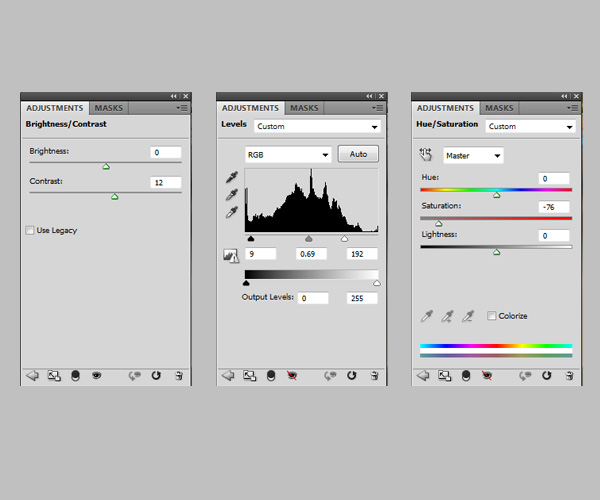Click reset icon in Levels panel
The image size is (600, 500).
(x=351, y=376)
